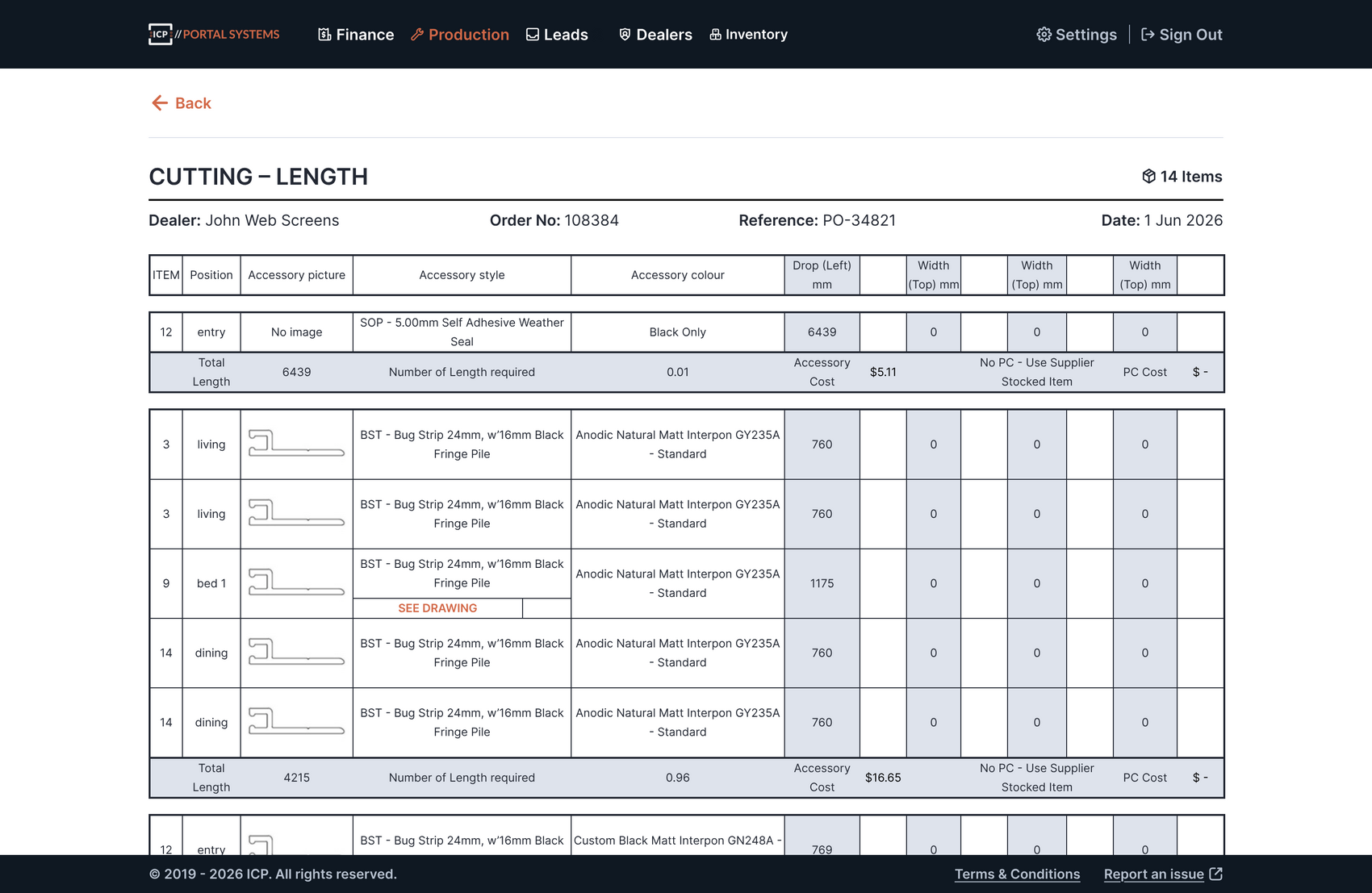Click the 'bed 1' position cell
Image resolution: width=1372 pixels, height=893 pixels.
point(211,583)
